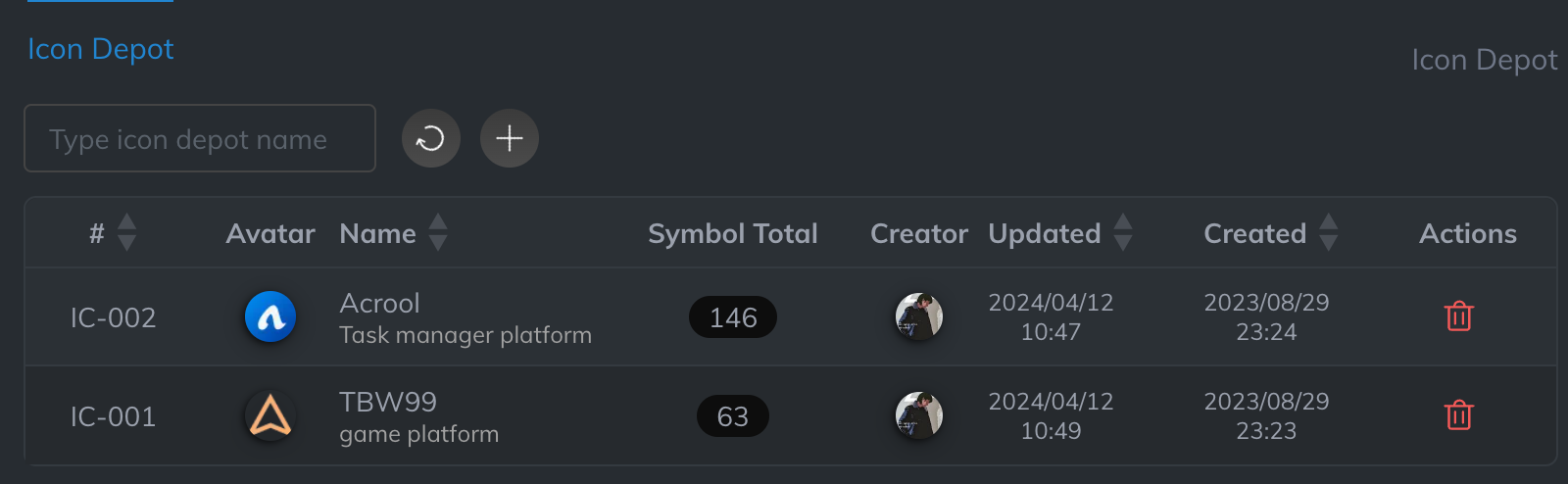This screenshot has width=1568, height=484.
Task: Delete the TBW99 icon depot
Action: click(1458, 415)
